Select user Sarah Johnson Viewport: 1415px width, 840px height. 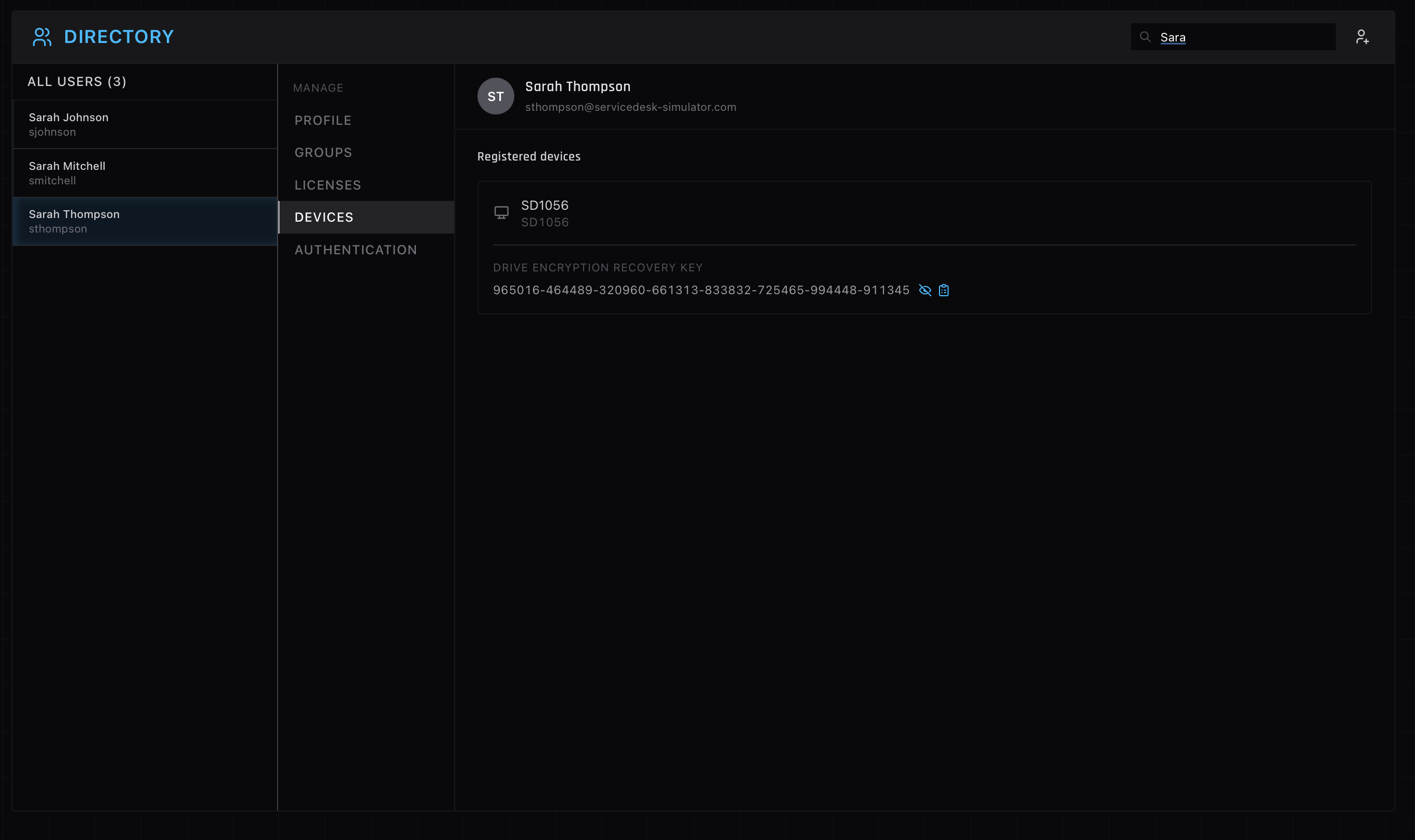pos(145,124)
